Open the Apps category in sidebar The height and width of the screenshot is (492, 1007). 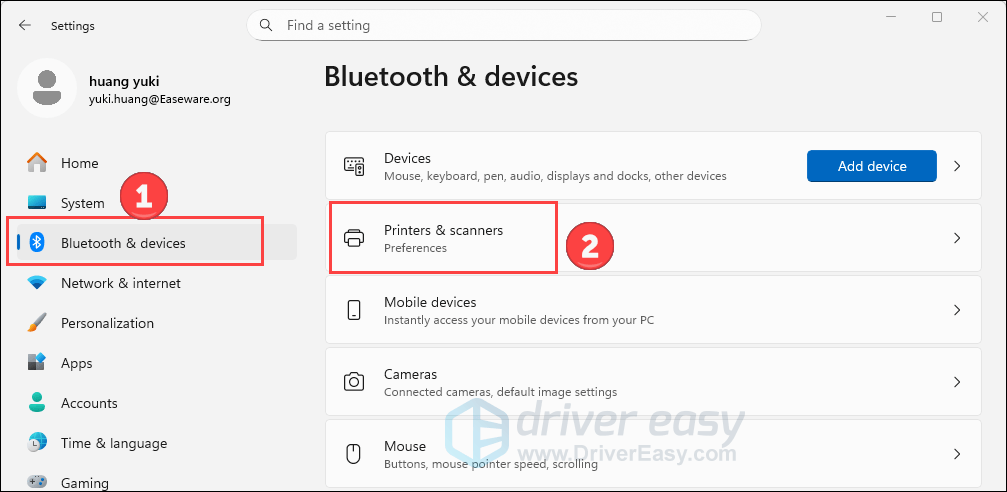coord(76,363)
